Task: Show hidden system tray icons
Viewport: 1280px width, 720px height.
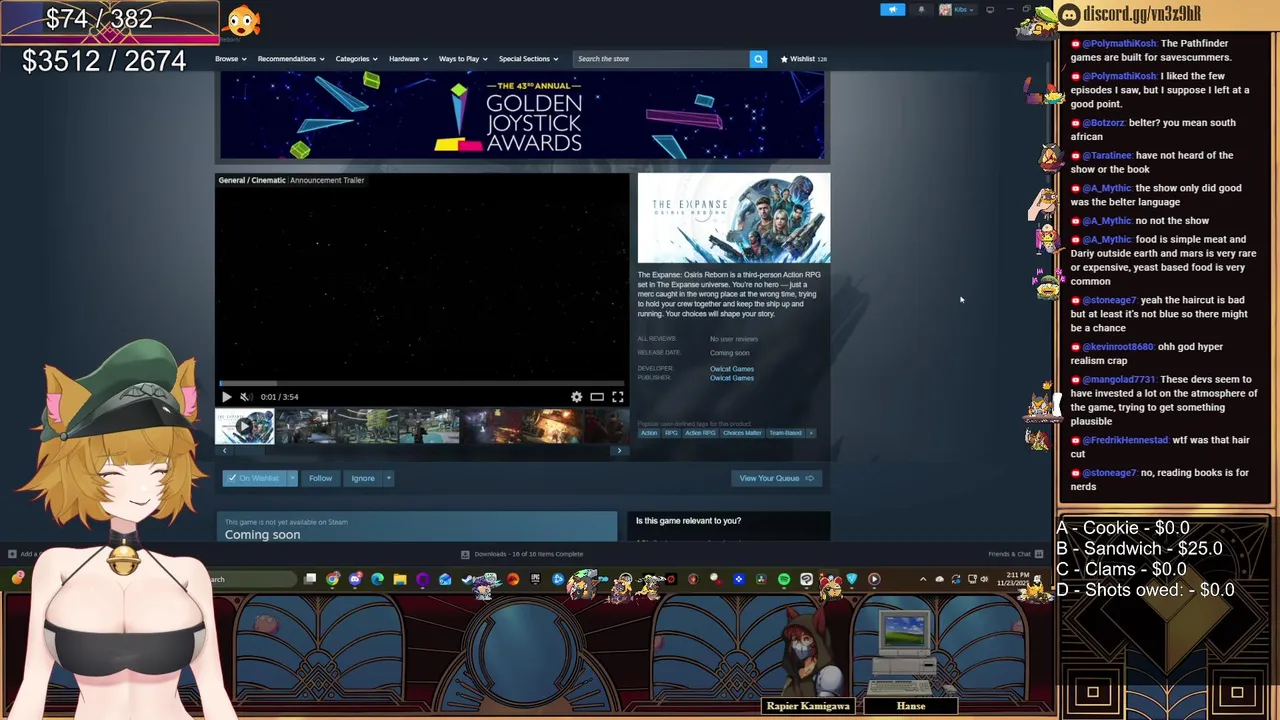Action: [923, 579]
